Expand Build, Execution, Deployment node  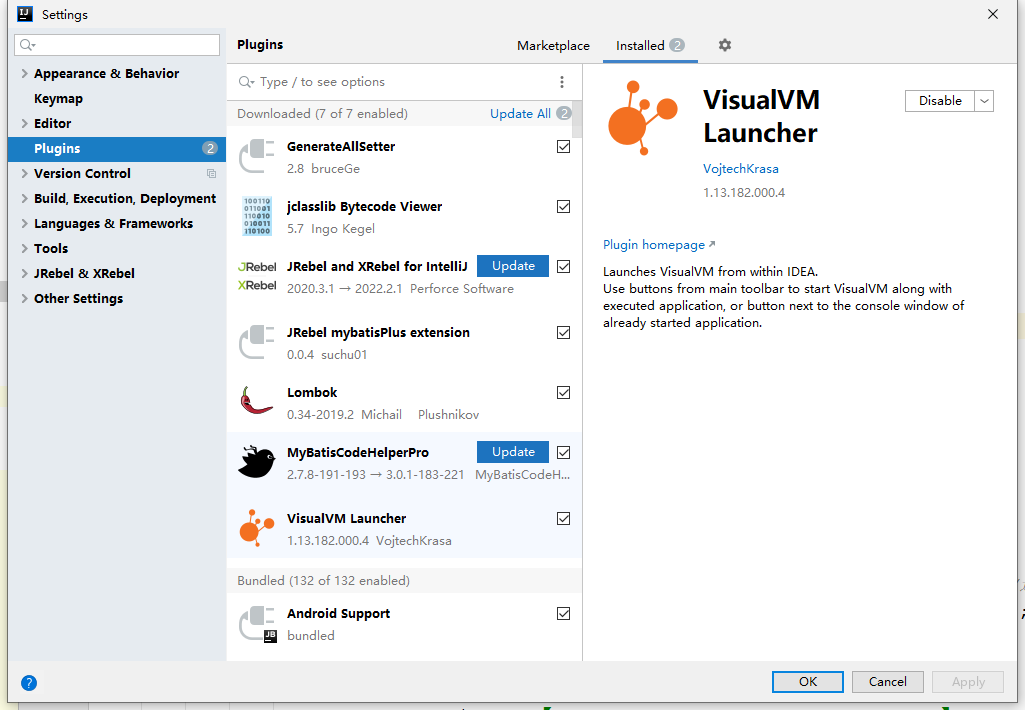pyautogui.click(x=24, y=198)
